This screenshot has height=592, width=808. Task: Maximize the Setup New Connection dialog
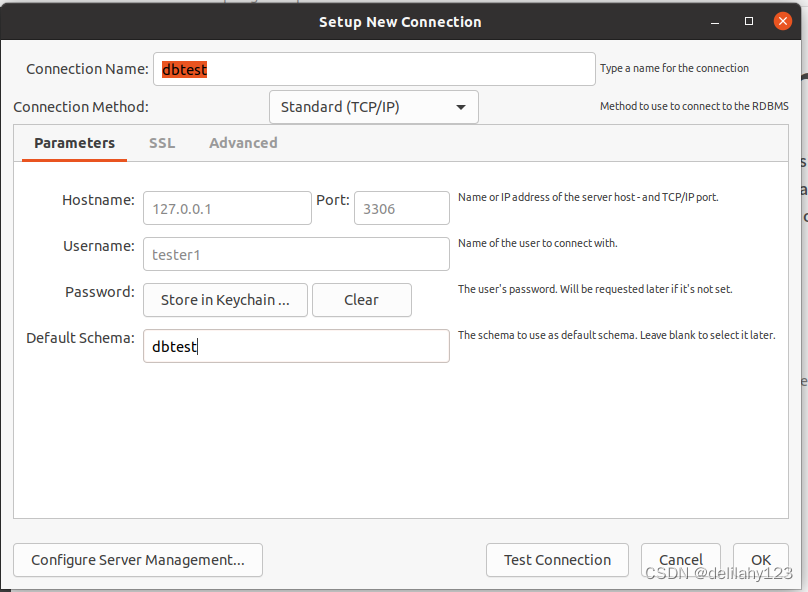coord(749,21)
